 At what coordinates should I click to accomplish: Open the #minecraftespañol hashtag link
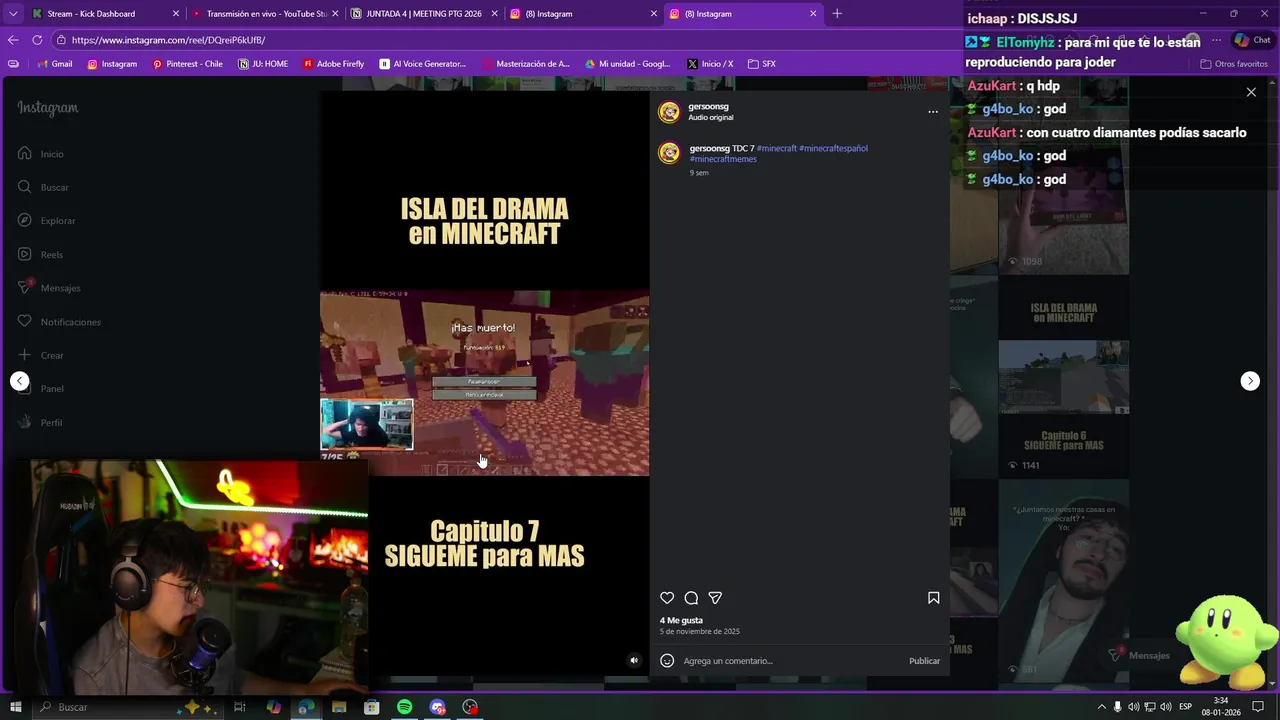[833, 148]
